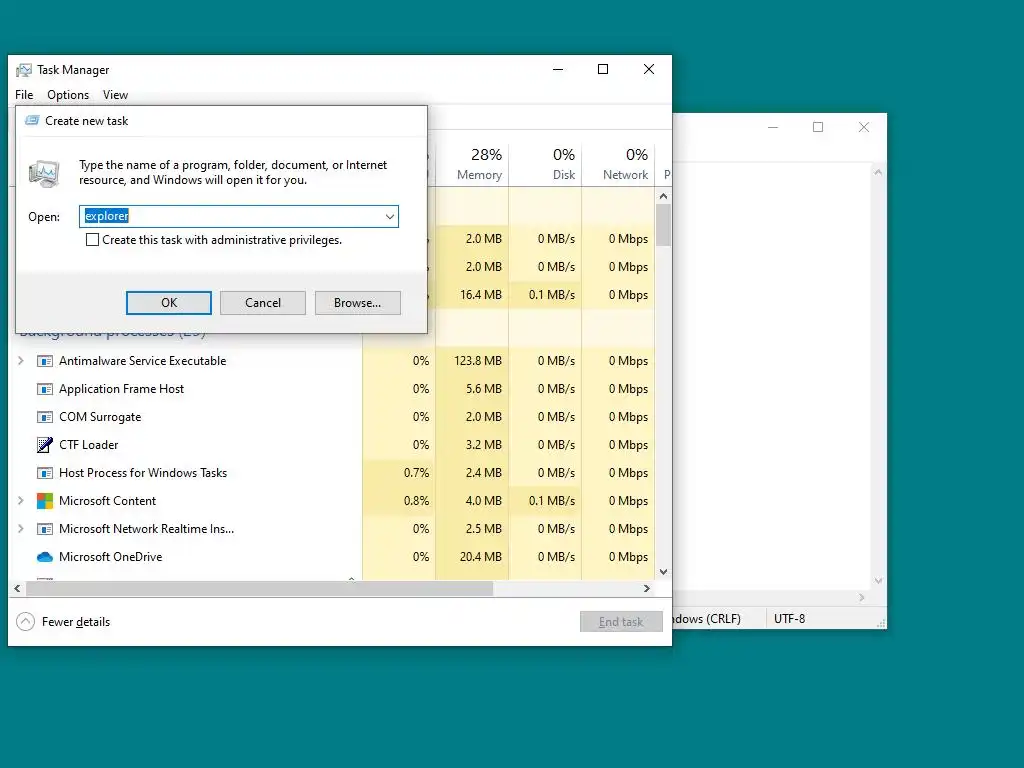Click the horizontal scroll left arrow
This screenshot has height=768, width=1024.
point(18,588)
